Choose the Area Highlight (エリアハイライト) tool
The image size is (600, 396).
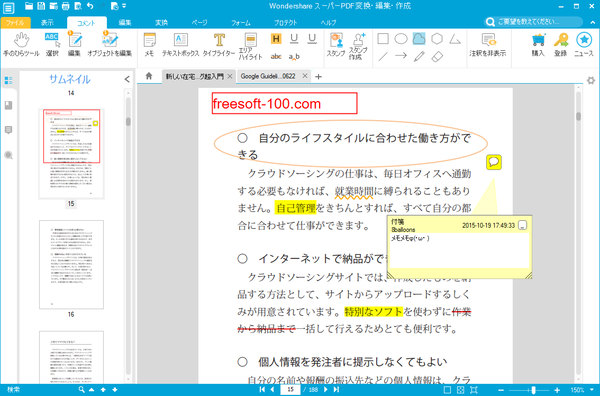(x=250, y=46)
